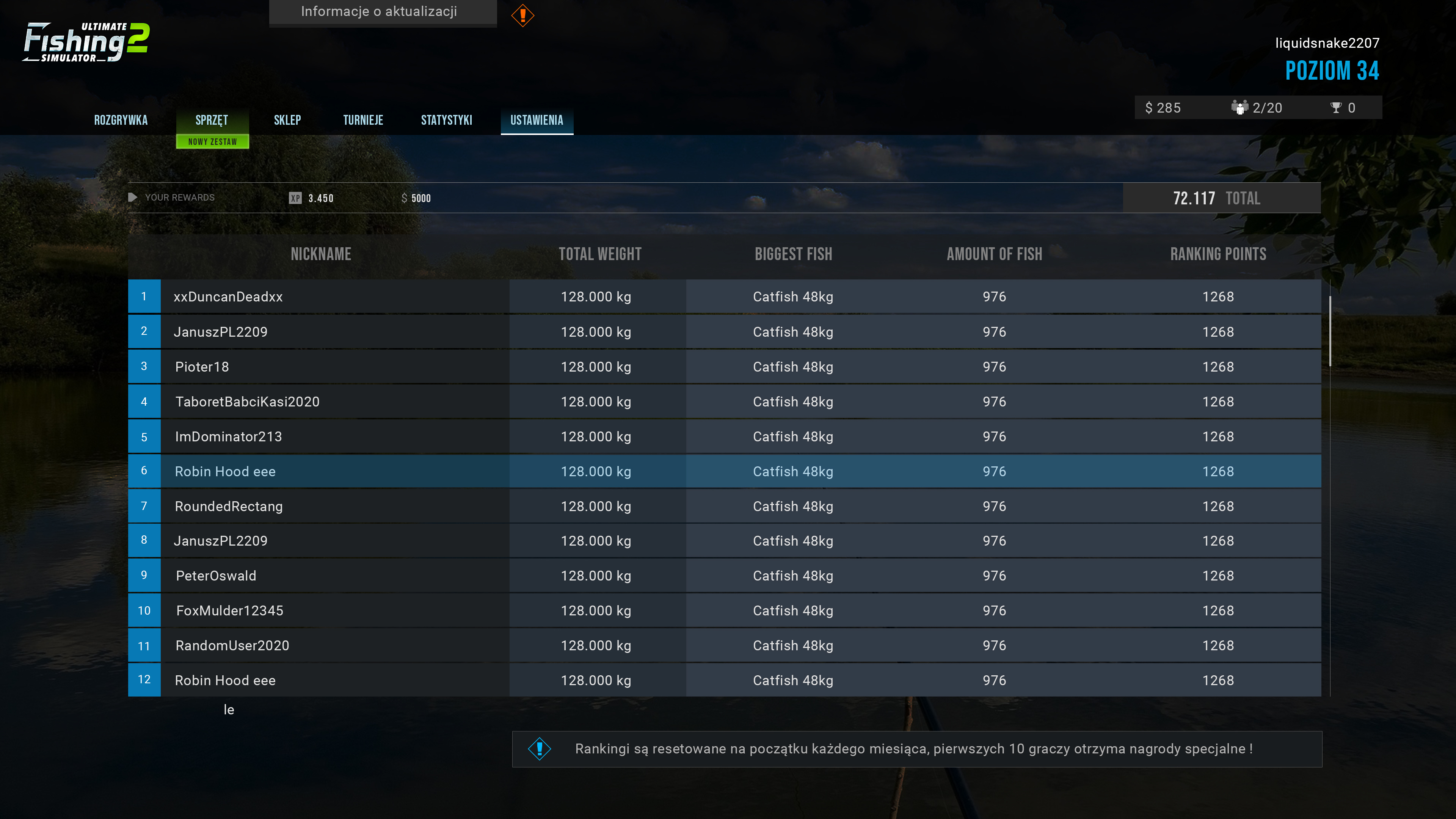Screen dimensions: 1456x819
Task: Click the ranking list scrollbar
Action: pyautogui.click(x=1330, y=331)
